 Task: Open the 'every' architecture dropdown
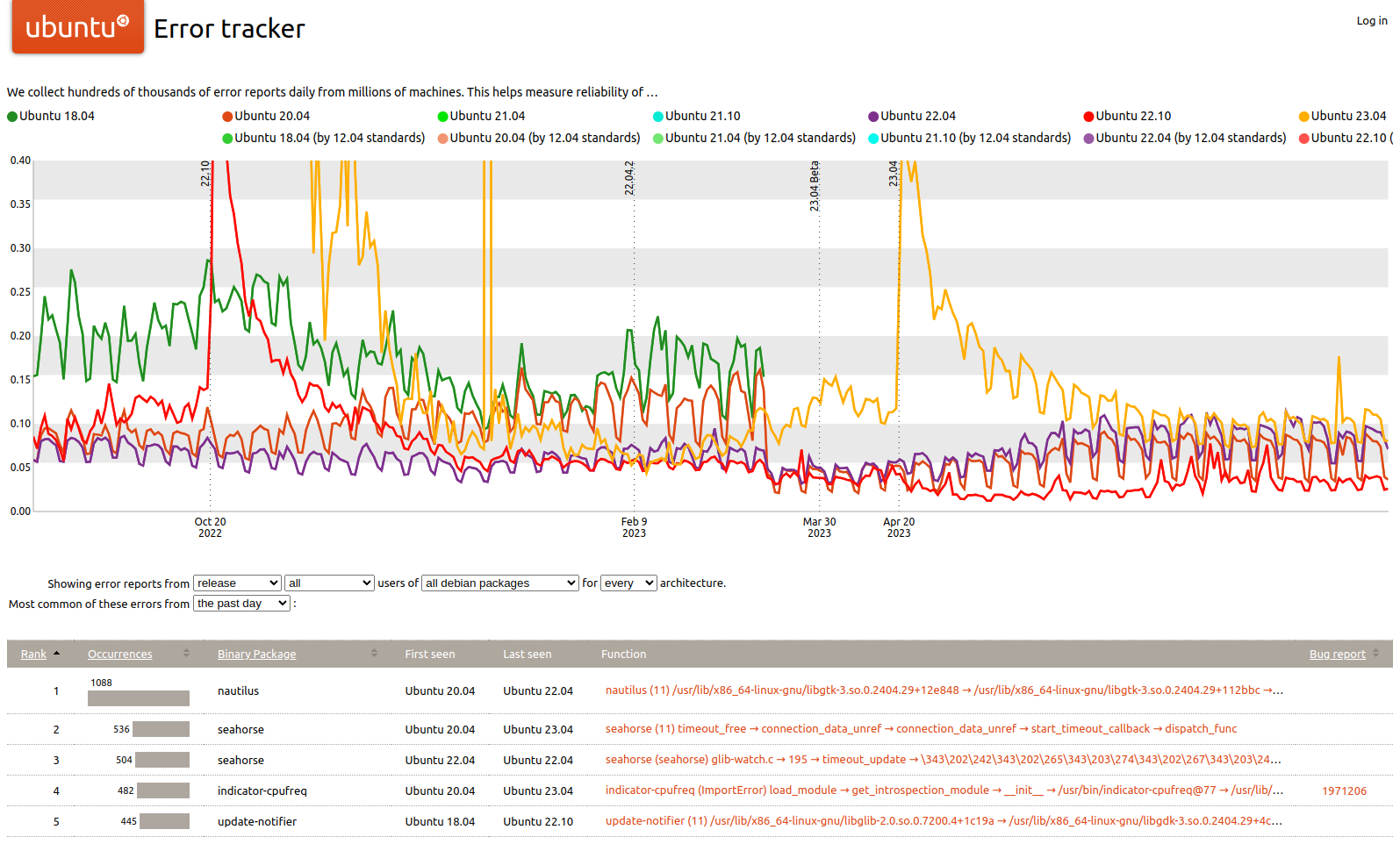click(x=628, y=583)
